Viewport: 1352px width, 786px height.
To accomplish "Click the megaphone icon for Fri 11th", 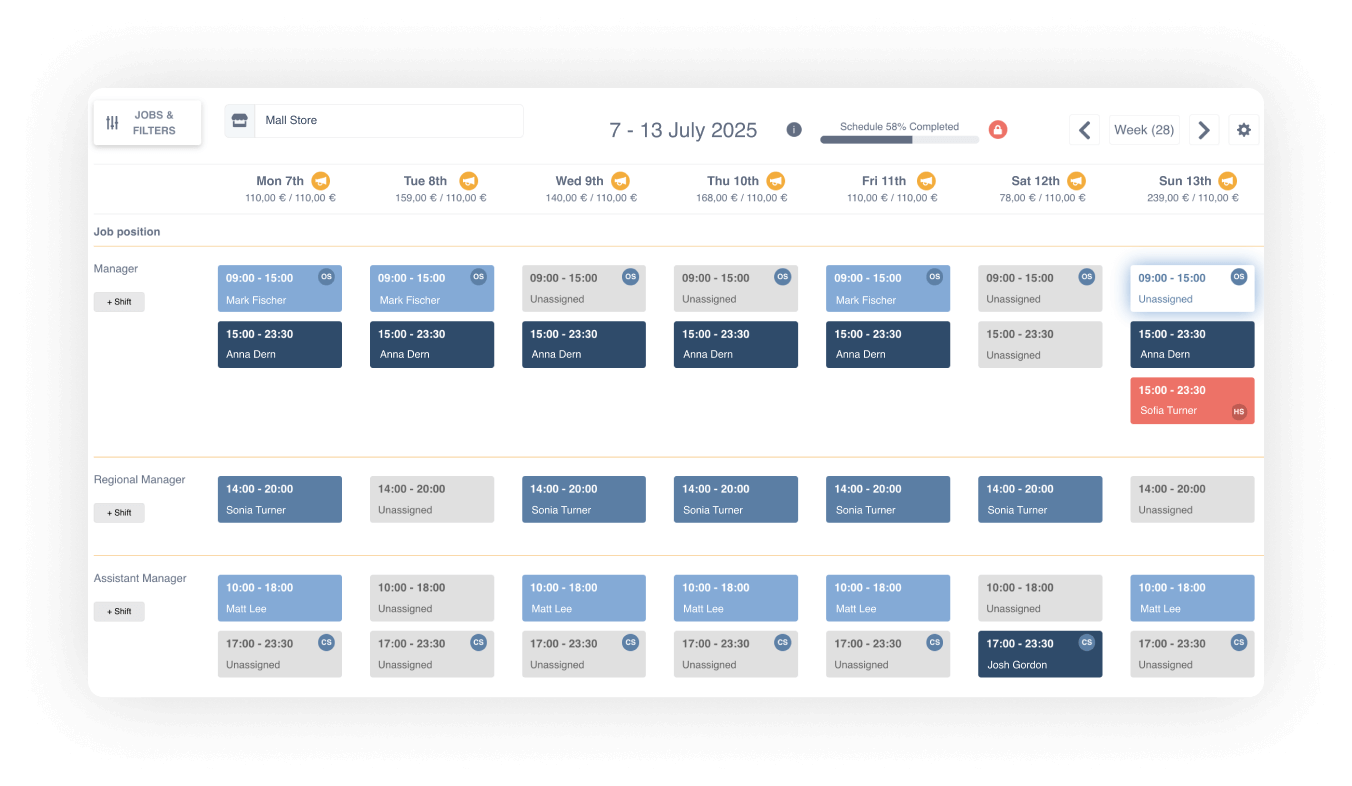I will [926, 181].
